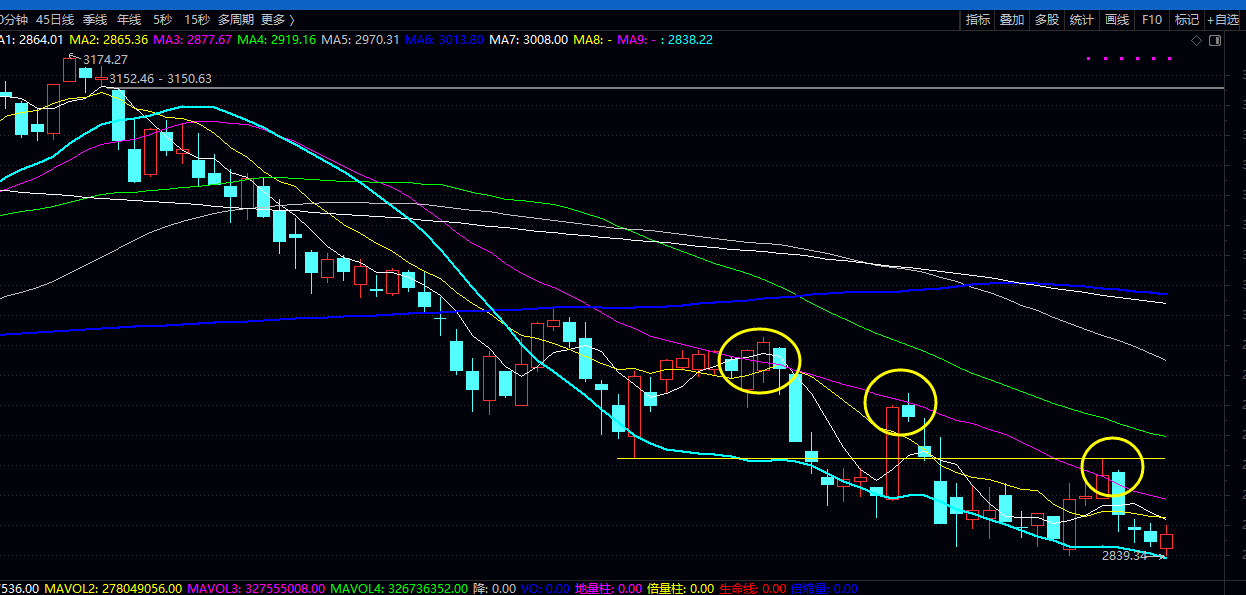Click the 3174.27 high price marker
This screenshot has height=595, width=1246.
105,60
